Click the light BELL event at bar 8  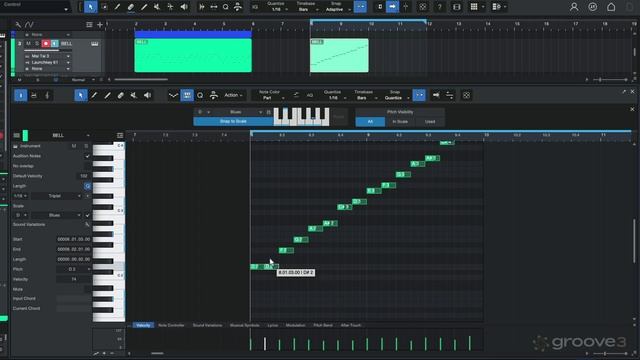click(339, 56)
